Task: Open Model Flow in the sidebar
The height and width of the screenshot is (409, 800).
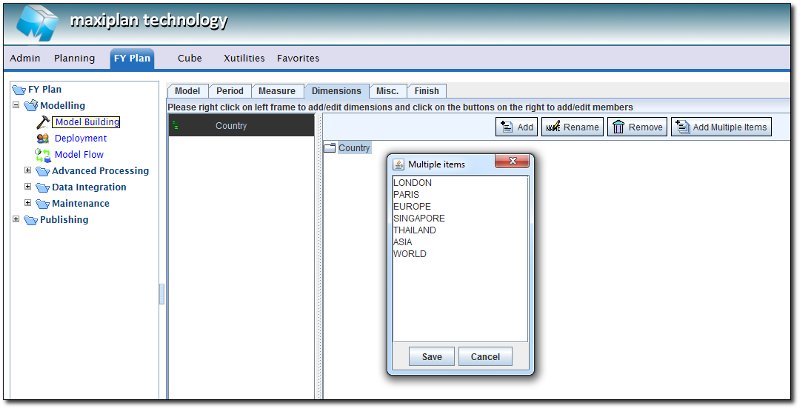Action: point(78,155)
